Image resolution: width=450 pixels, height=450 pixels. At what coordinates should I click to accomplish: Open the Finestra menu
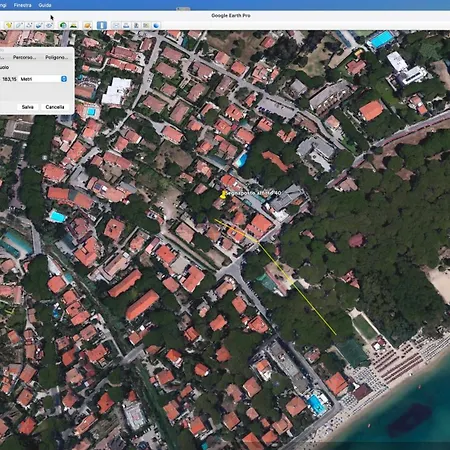click(23, 5)
